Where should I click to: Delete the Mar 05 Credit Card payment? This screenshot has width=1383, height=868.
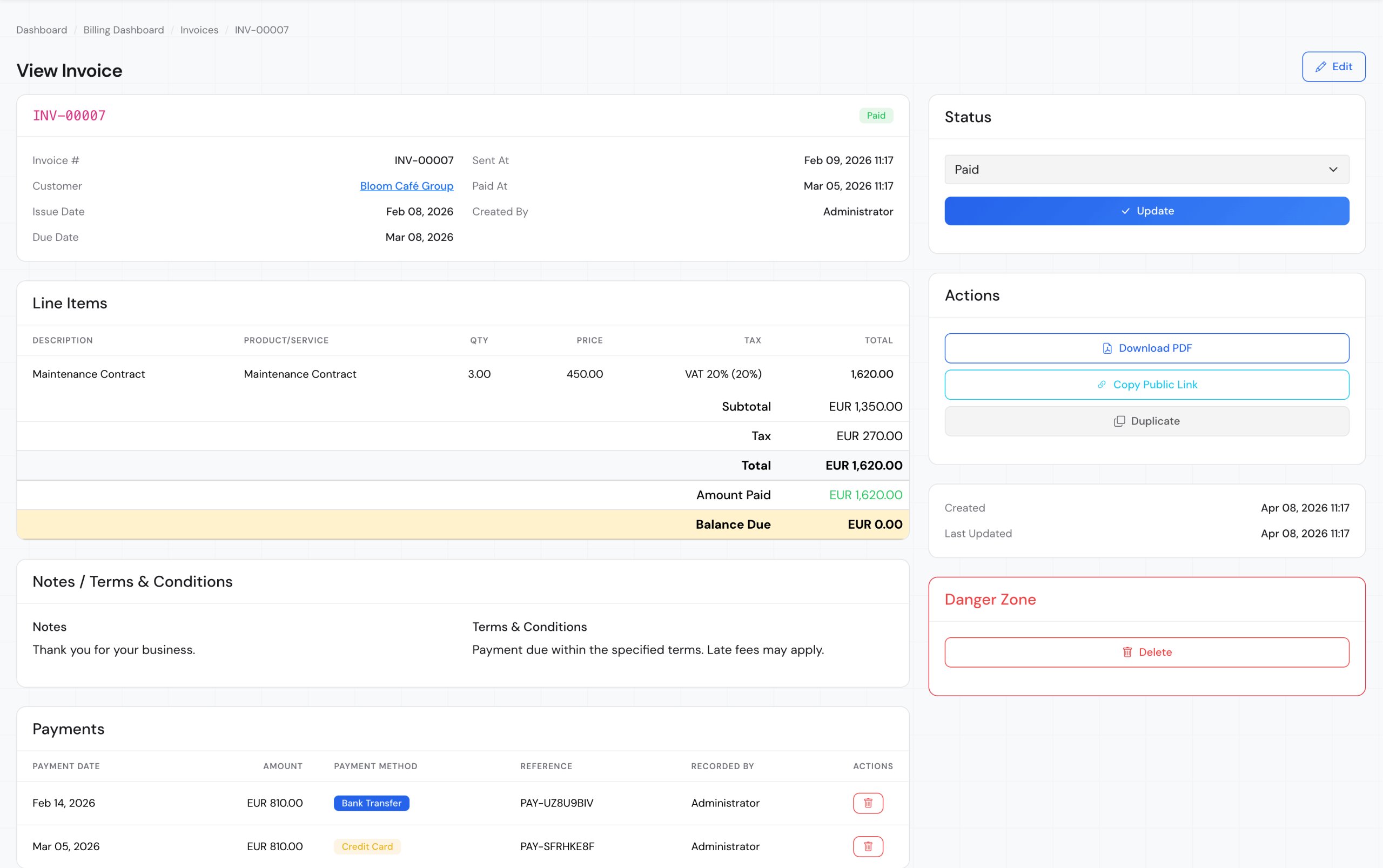click(868, 846)
